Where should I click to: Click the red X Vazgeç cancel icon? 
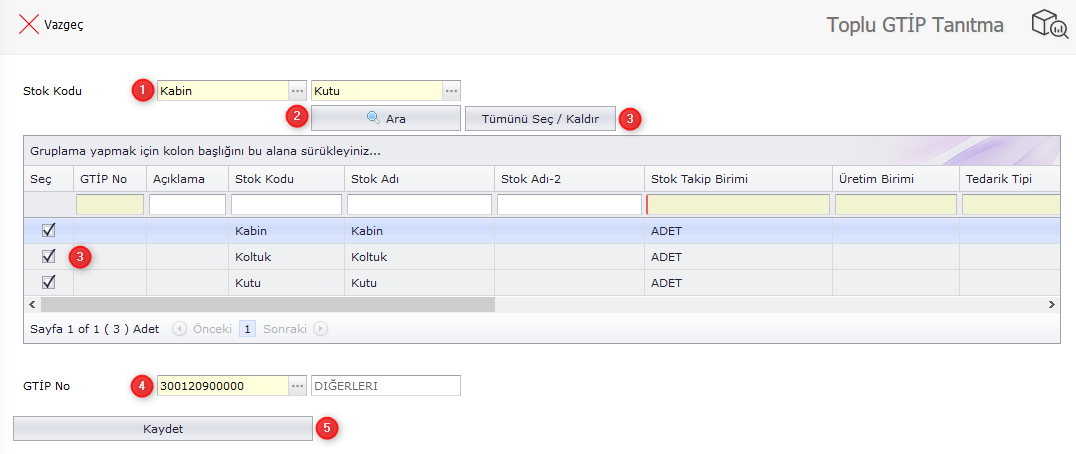click(x=29, y=25)
